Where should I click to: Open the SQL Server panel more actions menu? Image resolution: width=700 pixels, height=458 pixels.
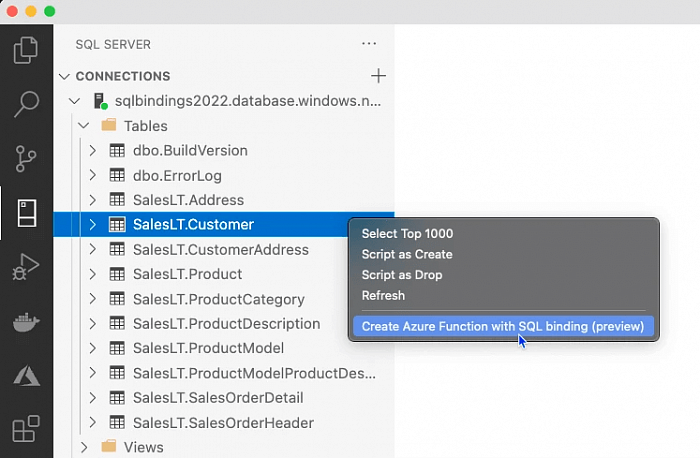pos(369,44)
